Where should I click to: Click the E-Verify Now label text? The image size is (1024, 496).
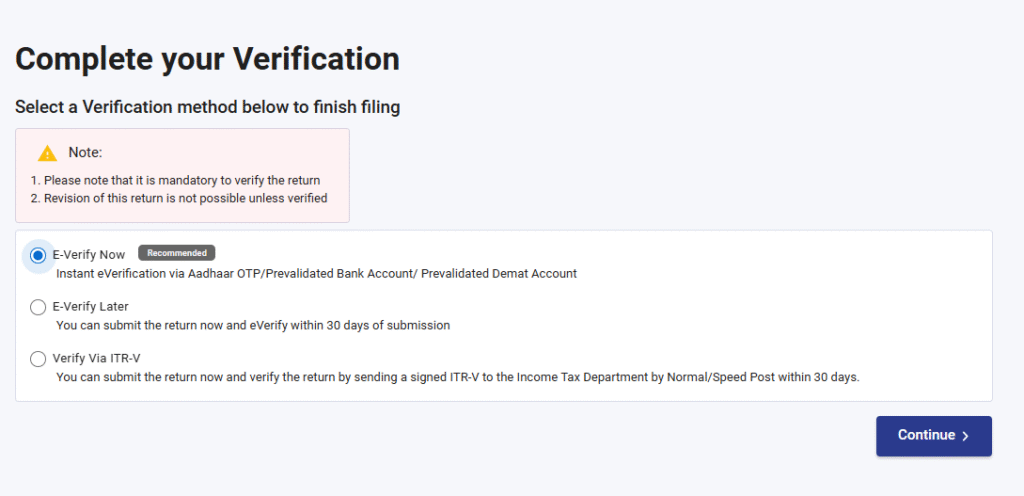pyautogui.click(x=89, y=255)
